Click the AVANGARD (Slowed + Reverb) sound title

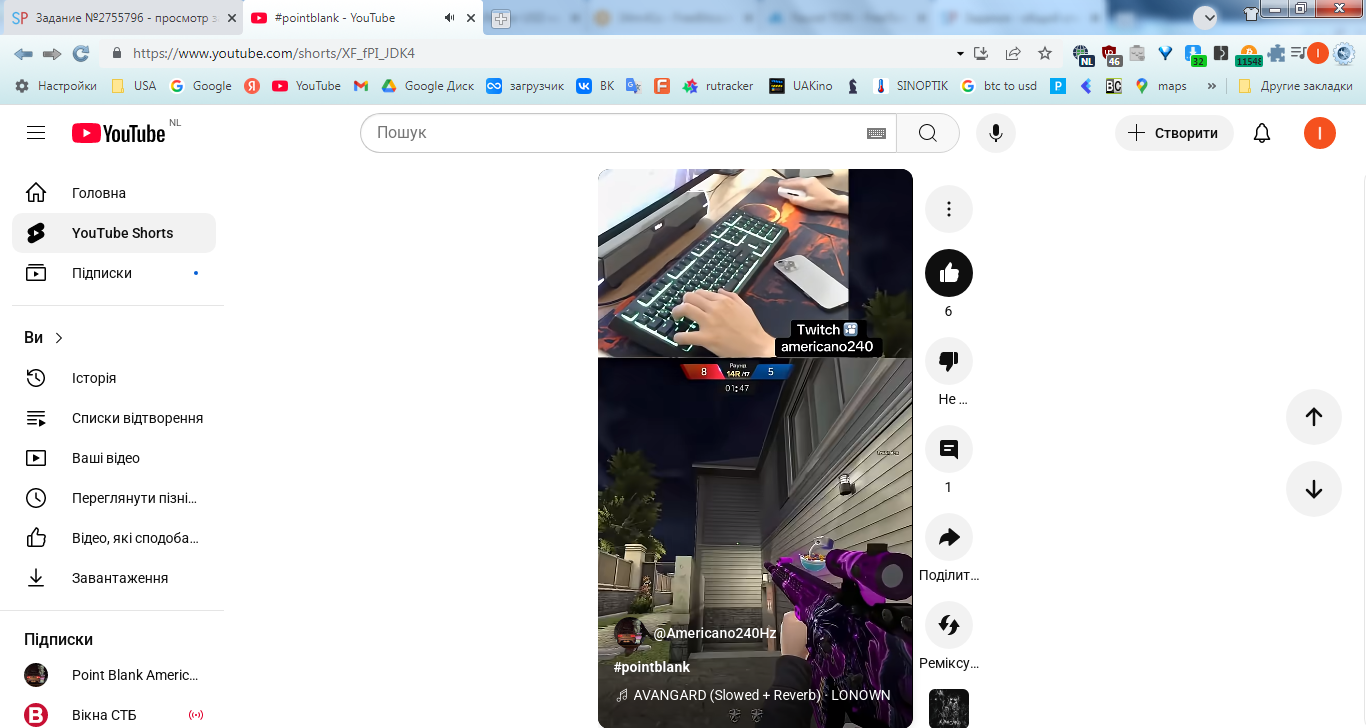[762, 695]
